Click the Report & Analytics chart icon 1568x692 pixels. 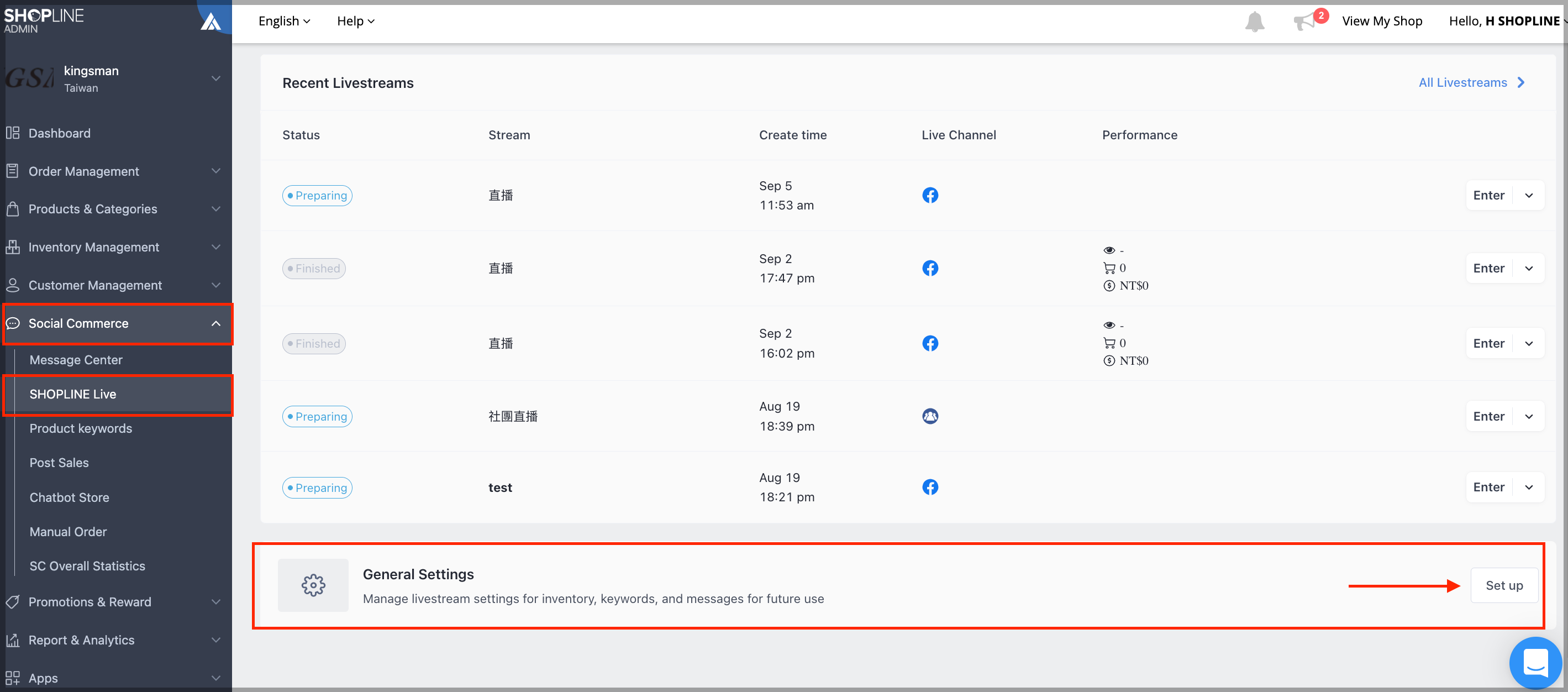[x=13, y=640]
